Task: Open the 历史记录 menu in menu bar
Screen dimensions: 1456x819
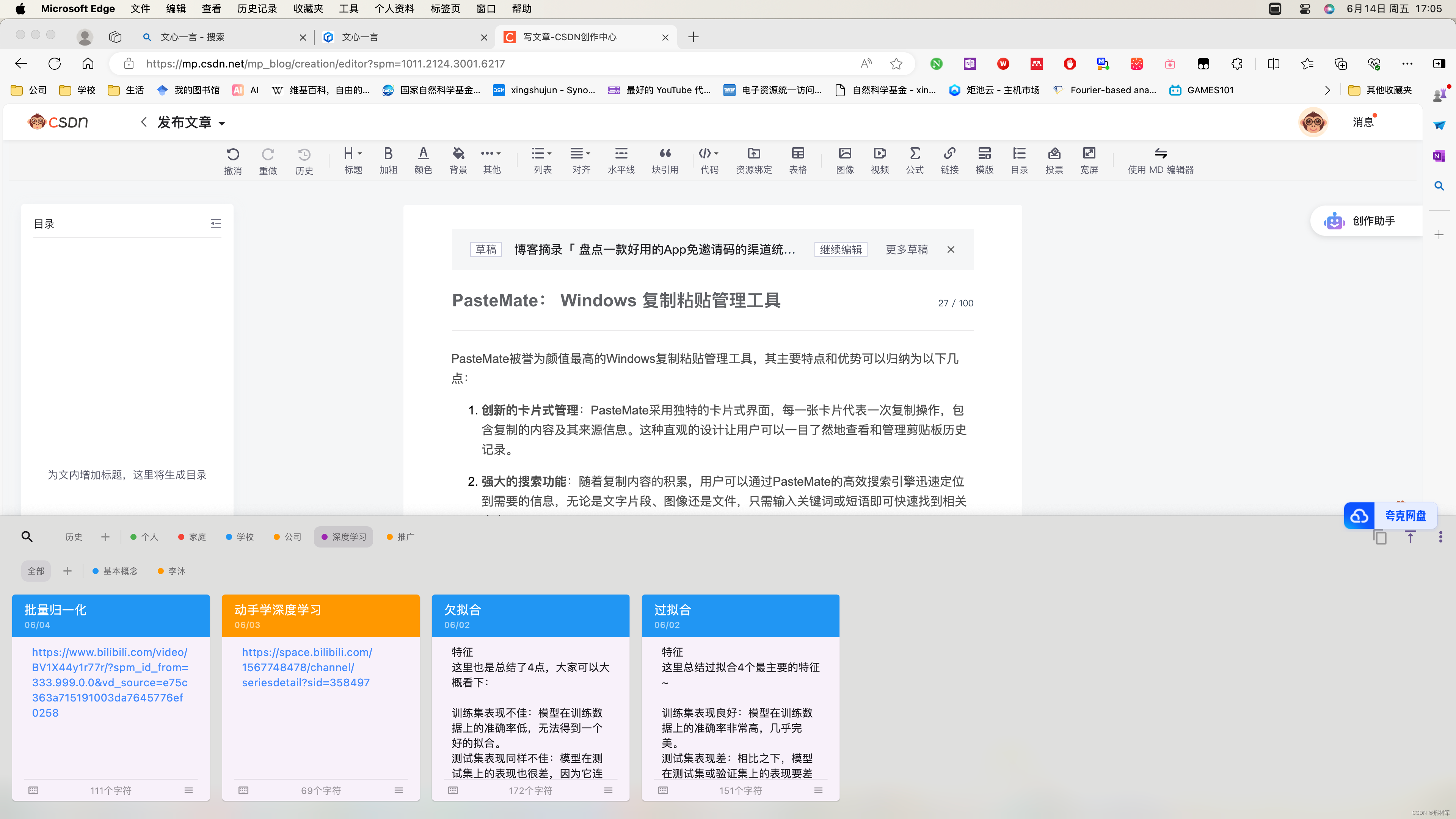Action: (x=257, y=8)
